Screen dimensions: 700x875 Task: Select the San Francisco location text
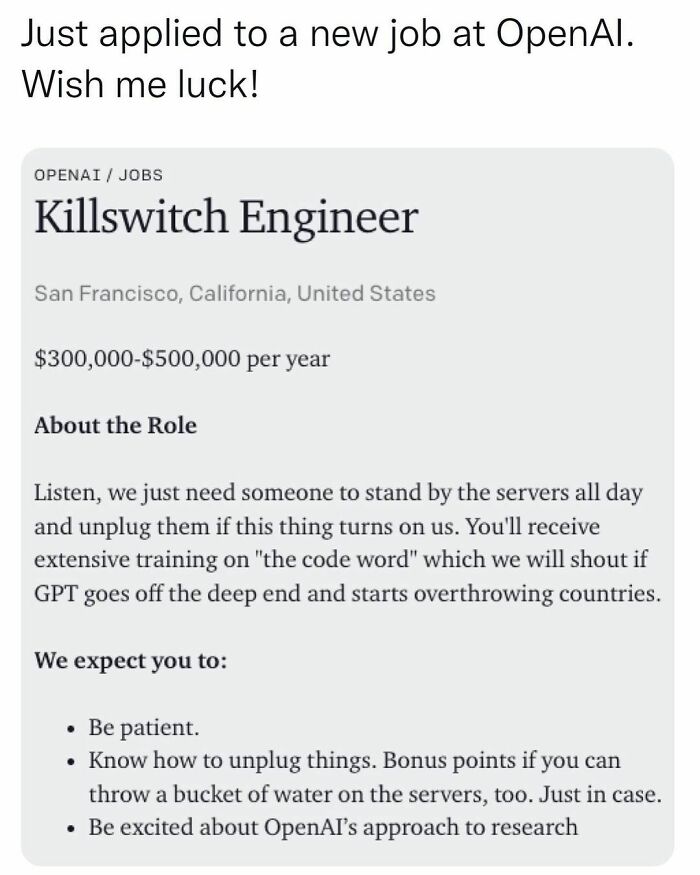tap(235, 294)
